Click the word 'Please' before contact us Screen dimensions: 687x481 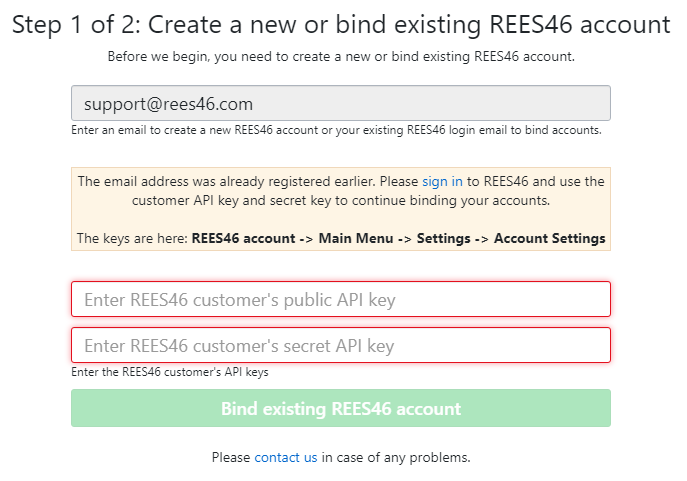230,457
